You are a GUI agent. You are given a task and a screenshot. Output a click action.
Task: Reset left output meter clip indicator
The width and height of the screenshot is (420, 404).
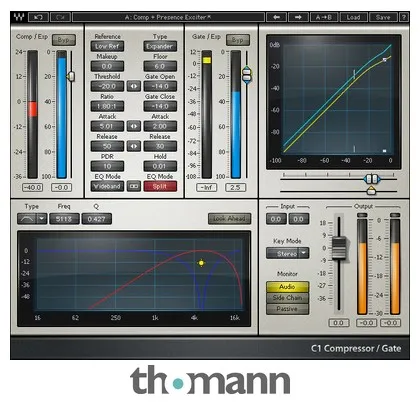click(362, 215)
